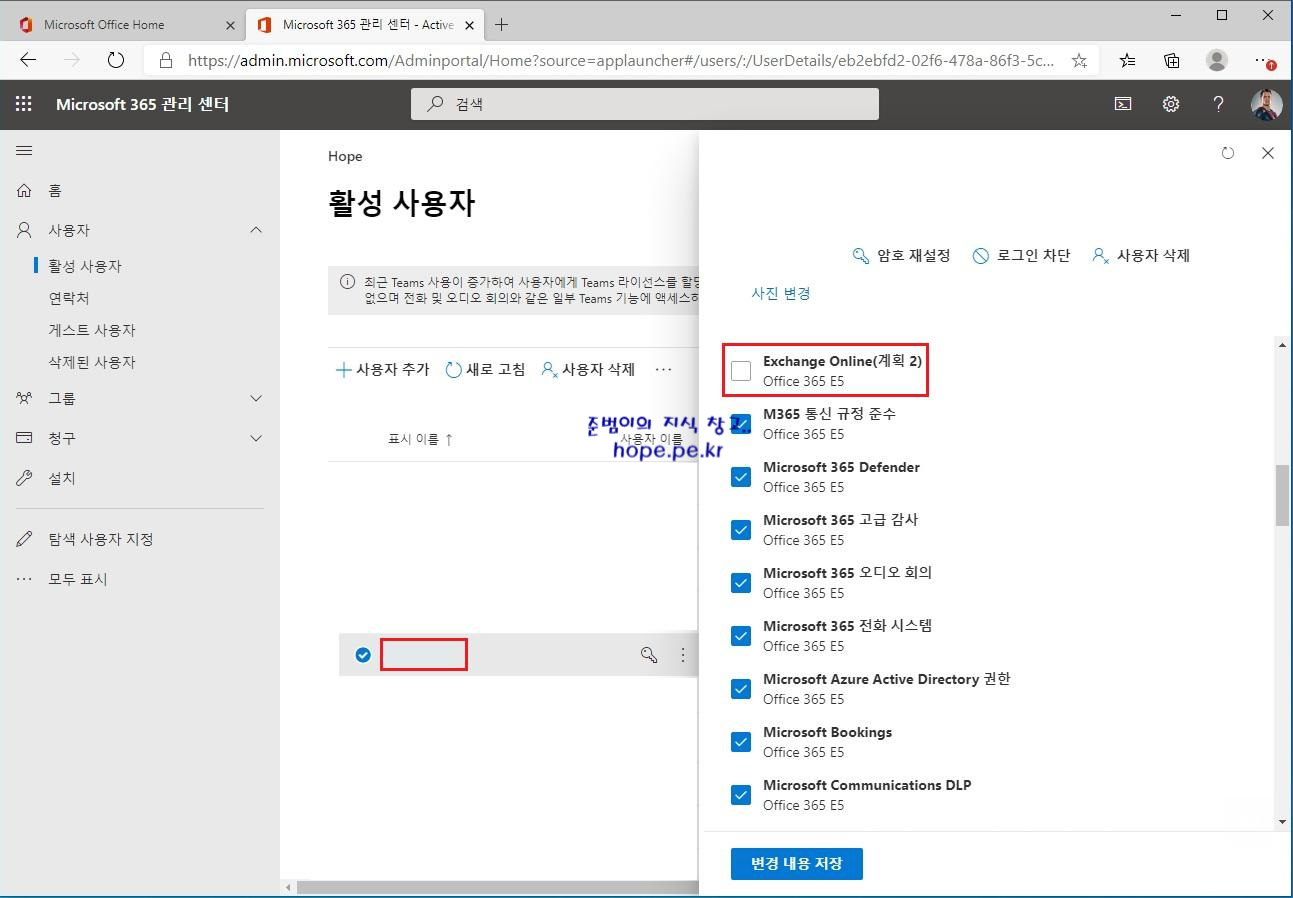This screenshot has height=898, width=1293.
Task: Open browser settings and more menu
Action: [x=1265, y=60]
